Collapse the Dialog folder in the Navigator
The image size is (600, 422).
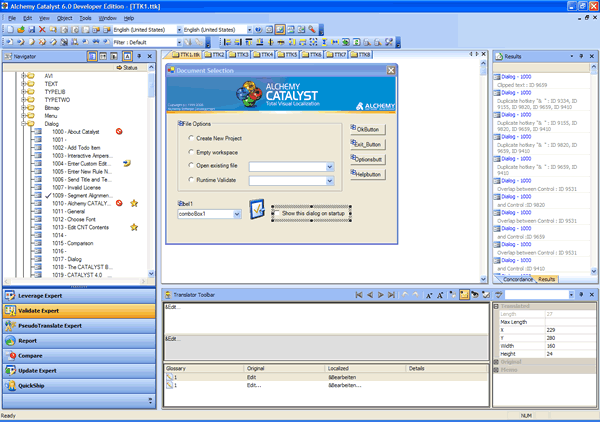[x=23, y=124]
